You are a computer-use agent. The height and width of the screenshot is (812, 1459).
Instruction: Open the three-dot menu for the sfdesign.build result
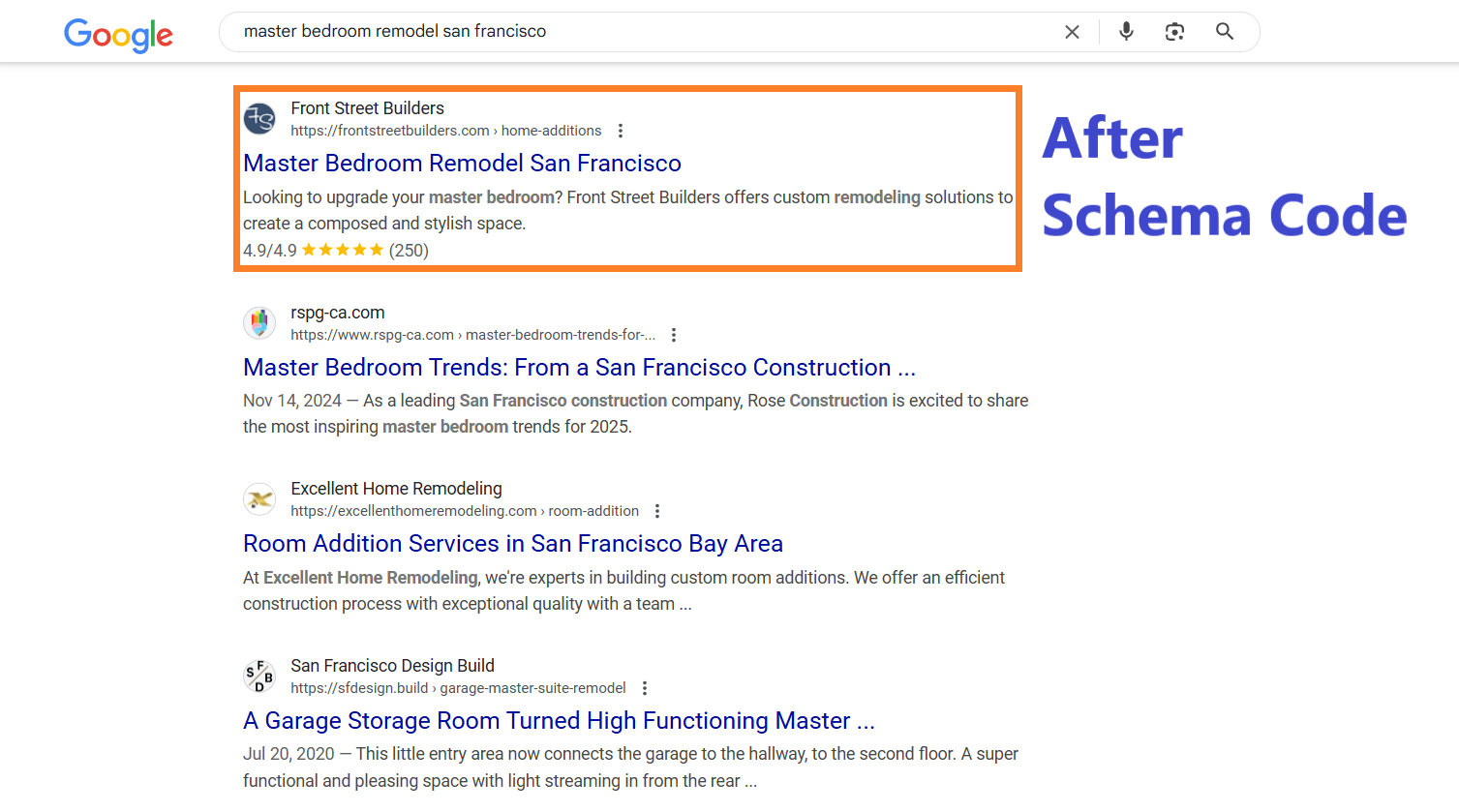pos(645,688)
